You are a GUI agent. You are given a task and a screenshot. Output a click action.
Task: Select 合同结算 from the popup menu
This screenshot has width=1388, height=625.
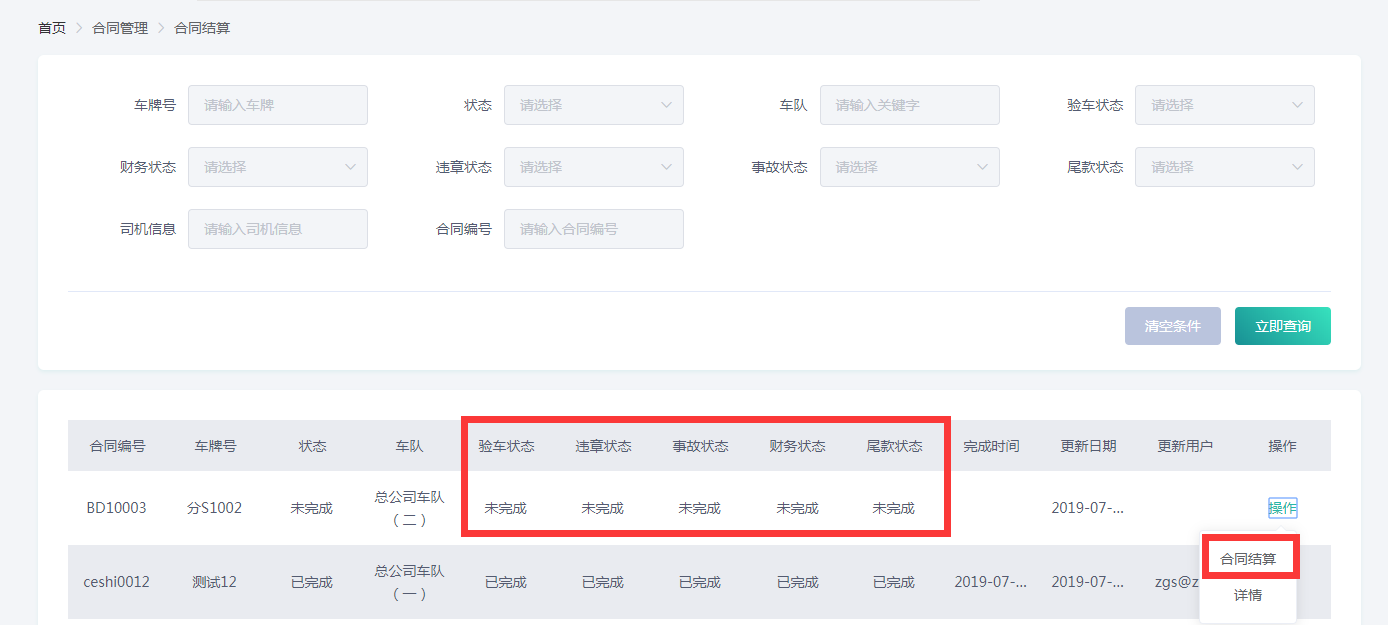pos(1248,559)
